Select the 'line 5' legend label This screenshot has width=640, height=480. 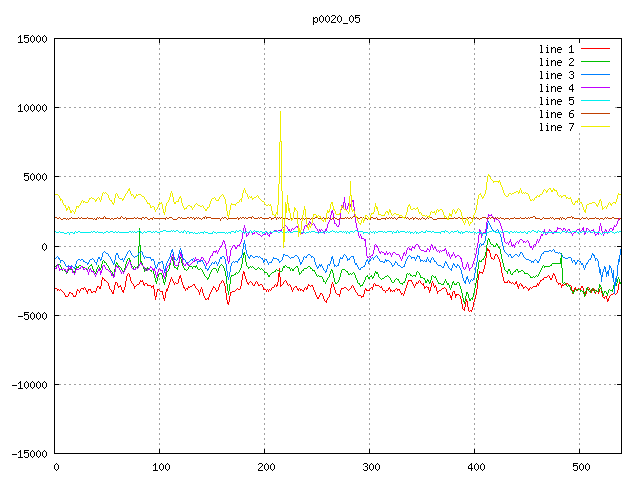point(556,101)
